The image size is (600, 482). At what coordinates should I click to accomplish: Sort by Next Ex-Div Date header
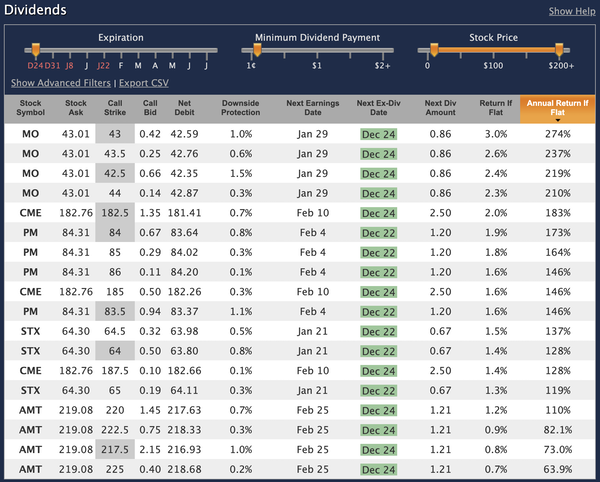378,108
